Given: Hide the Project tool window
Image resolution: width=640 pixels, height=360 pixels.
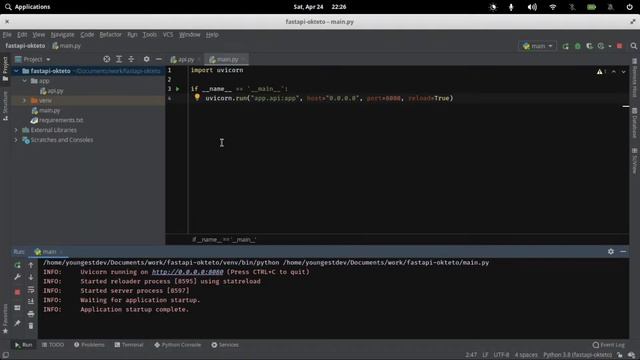Looking at the screenshot, I should 158,59.
